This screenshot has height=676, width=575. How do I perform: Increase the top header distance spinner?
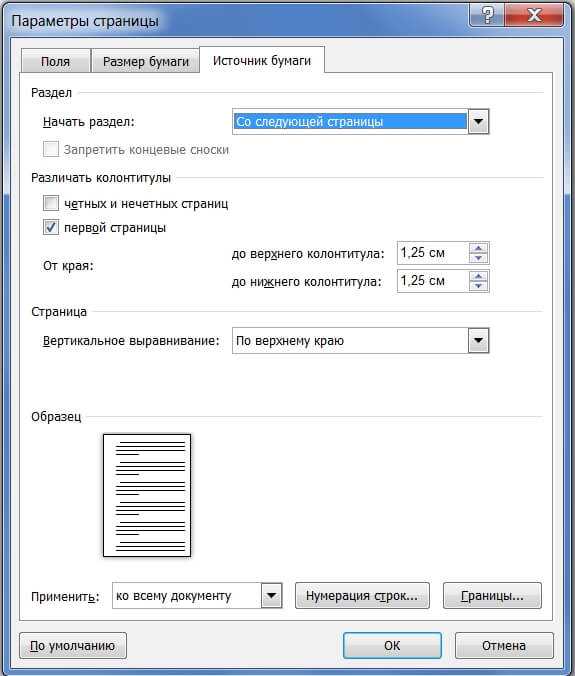tap(478, 248)
